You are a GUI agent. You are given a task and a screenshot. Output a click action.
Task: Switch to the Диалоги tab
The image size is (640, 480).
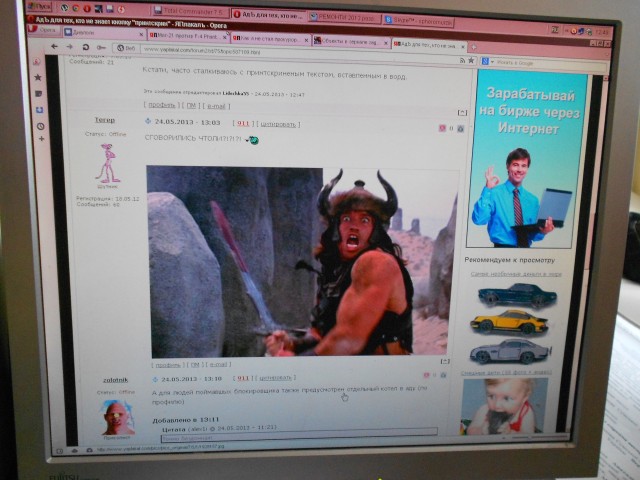100,33
